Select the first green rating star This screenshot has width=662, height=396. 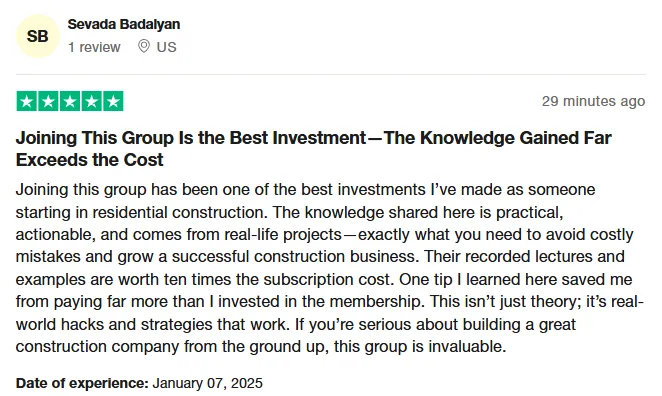(27, 101)
